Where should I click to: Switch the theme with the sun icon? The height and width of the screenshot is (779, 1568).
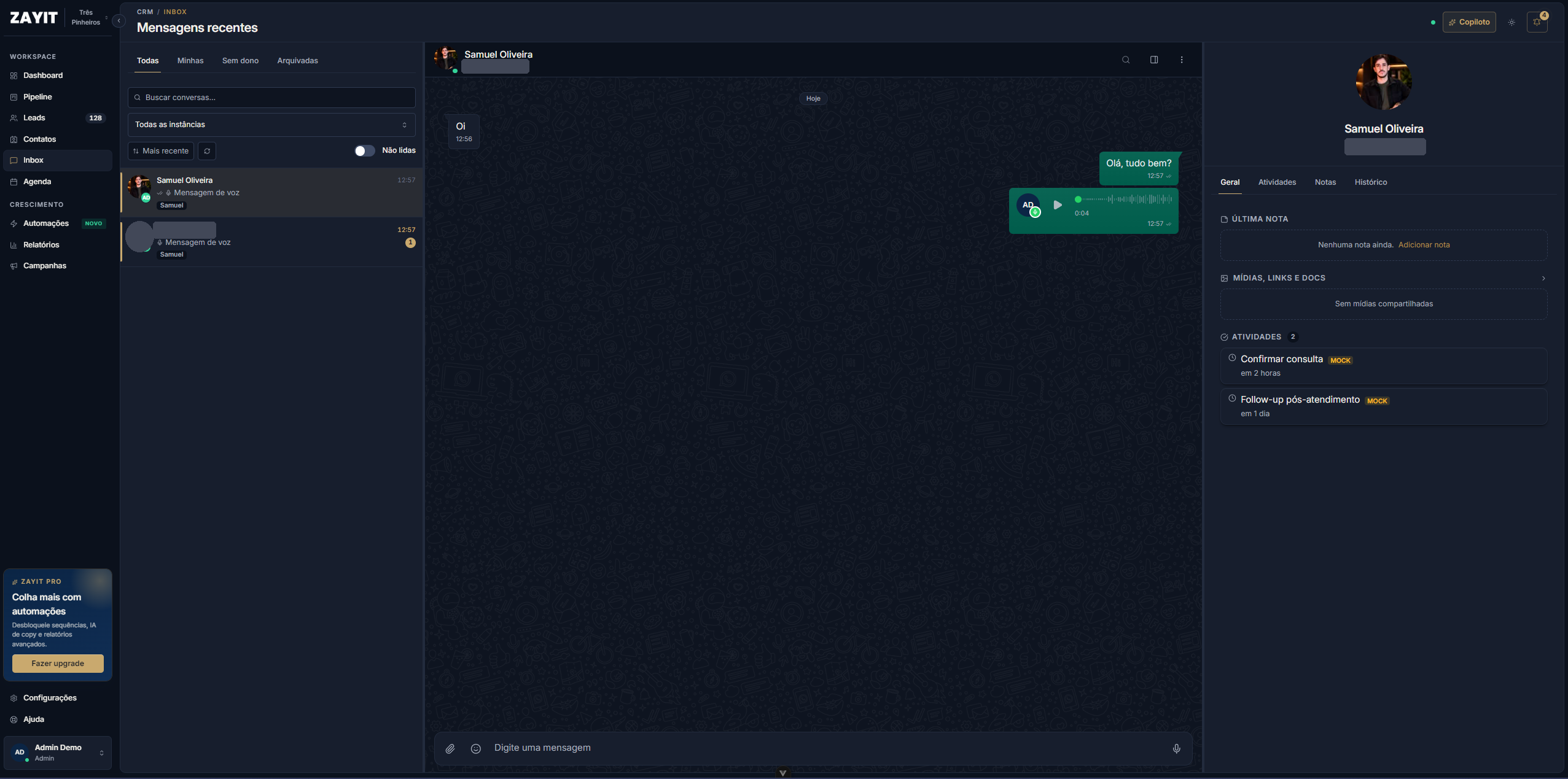pyautogui.click(x=1511, y=22)
